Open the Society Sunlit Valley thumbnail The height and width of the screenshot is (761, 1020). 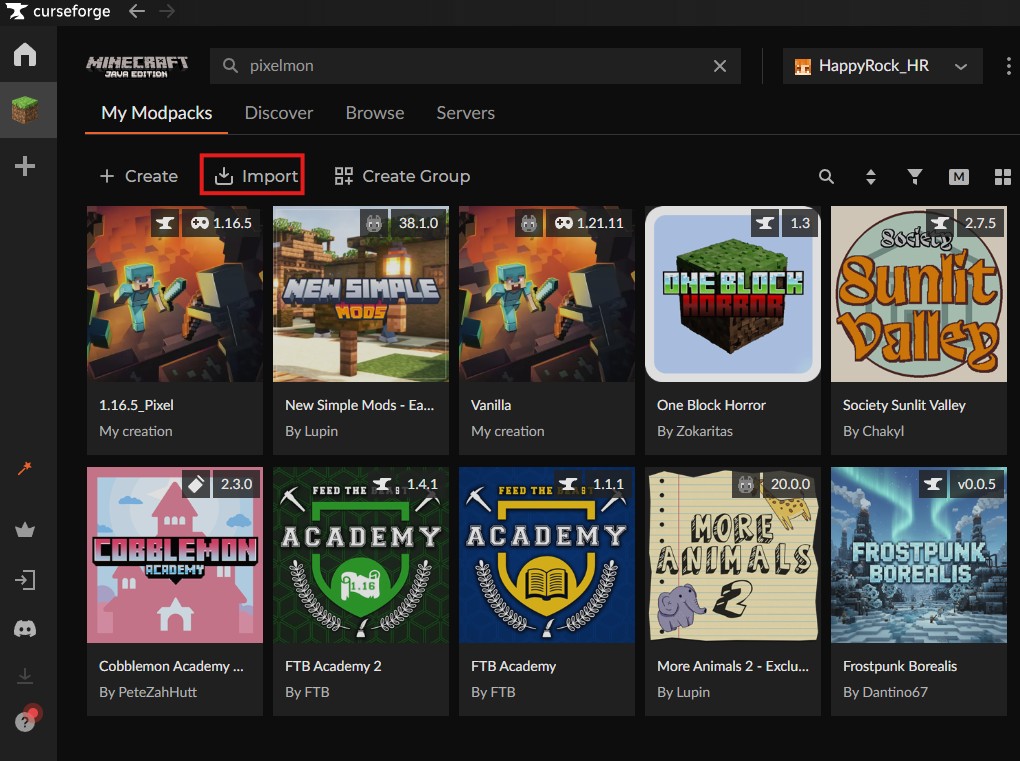pos(919,294)
